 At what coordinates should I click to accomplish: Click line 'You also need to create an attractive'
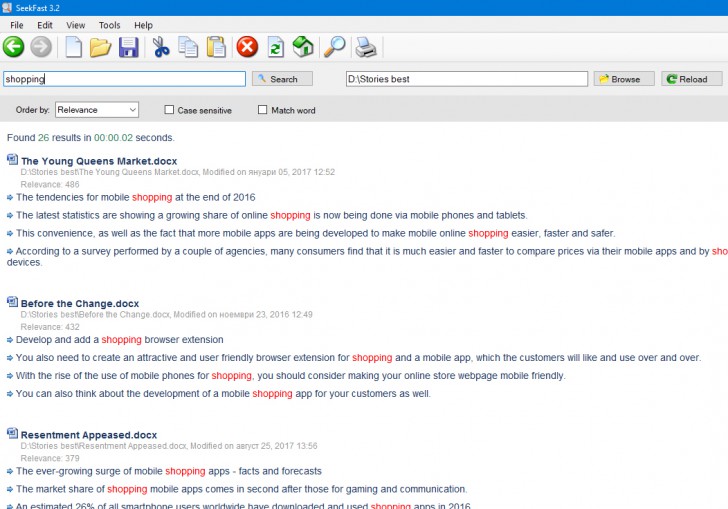[x=358, y=358]
